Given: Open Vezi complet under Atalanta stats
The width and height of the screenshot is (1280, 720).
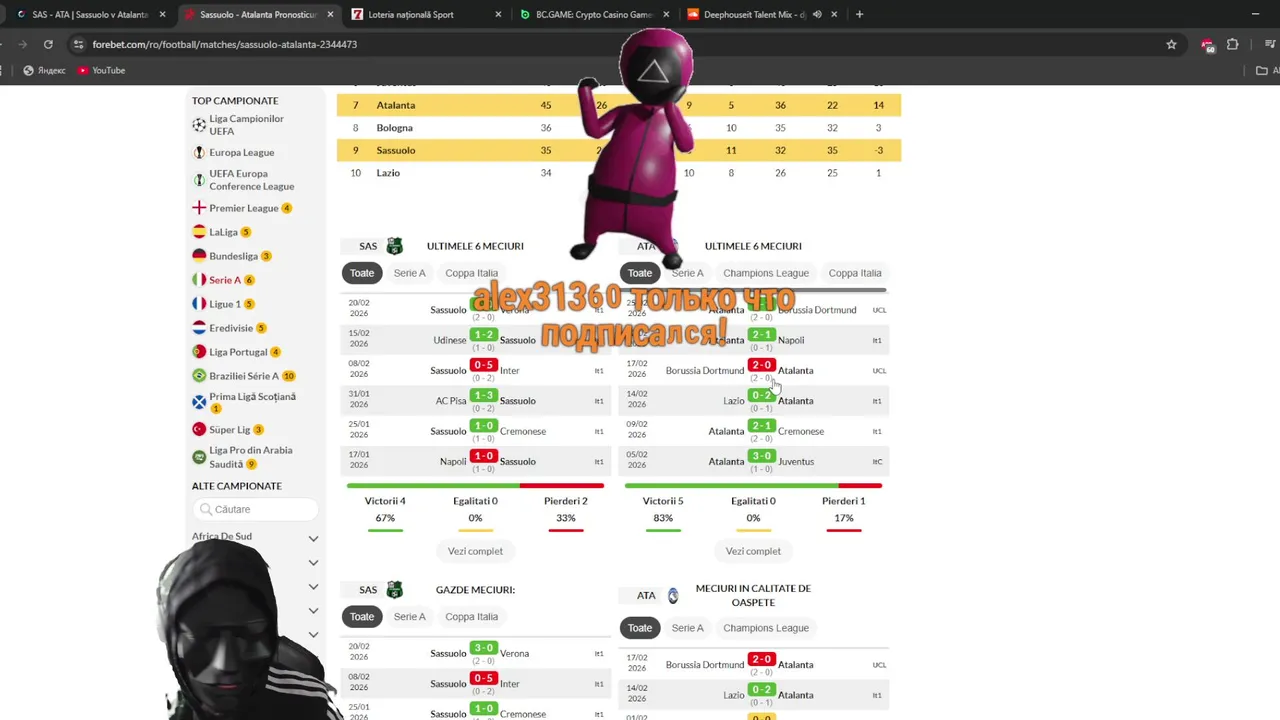Looking at the screenshot, I should point(753,551).
